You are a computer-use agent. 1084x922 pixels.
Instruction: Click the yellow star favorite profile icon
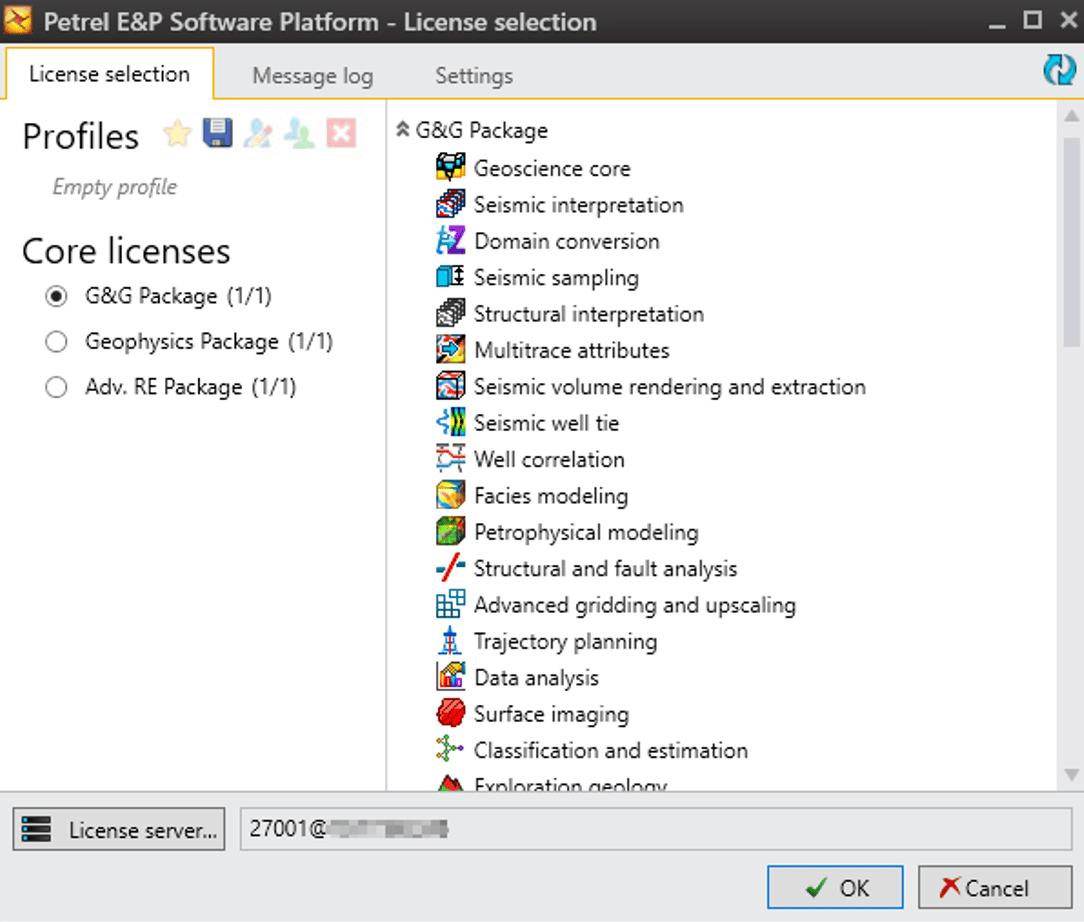pos(177,134)
